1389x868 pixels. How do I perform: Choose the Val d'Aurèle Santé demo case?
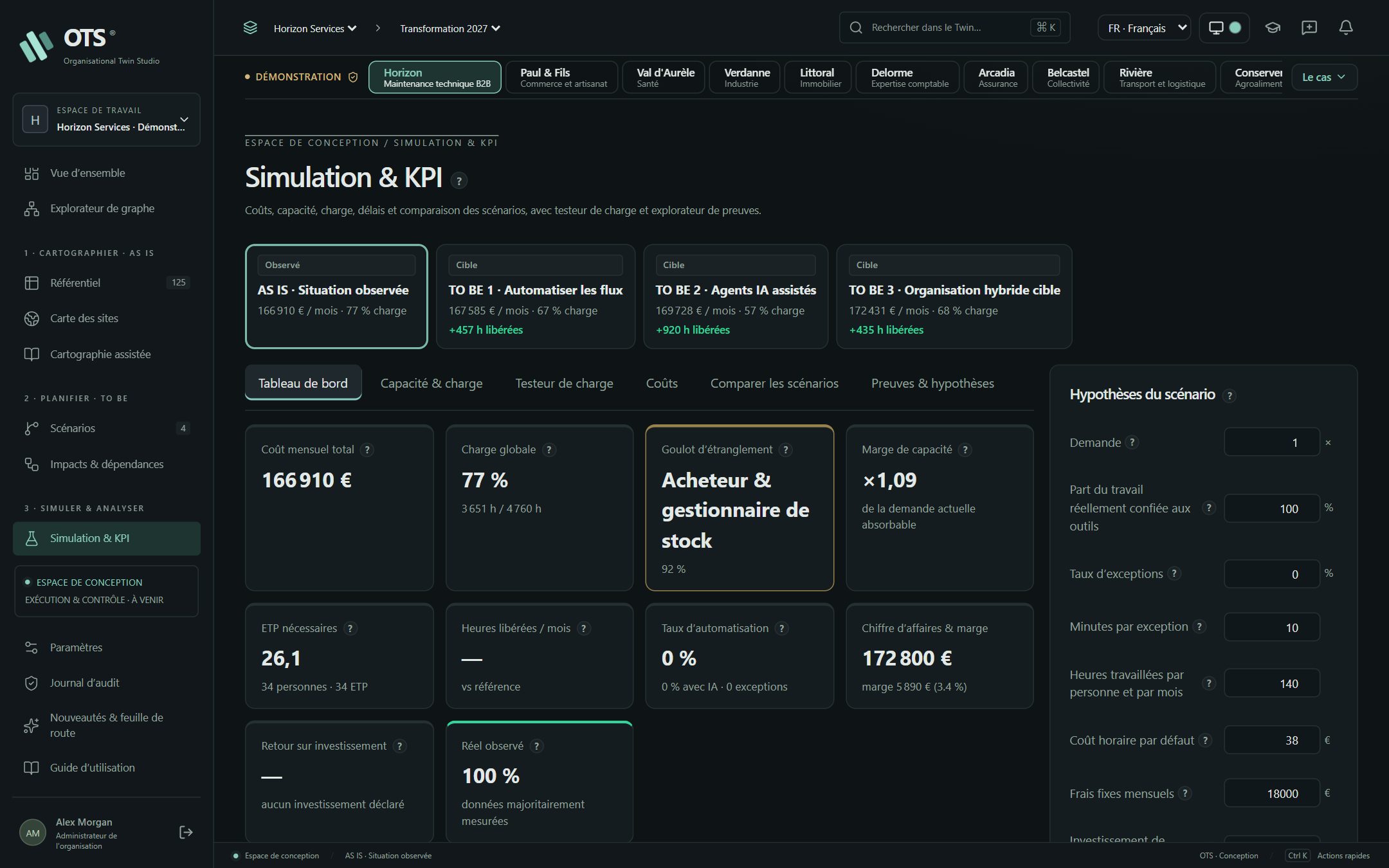(x=664, y=77)
